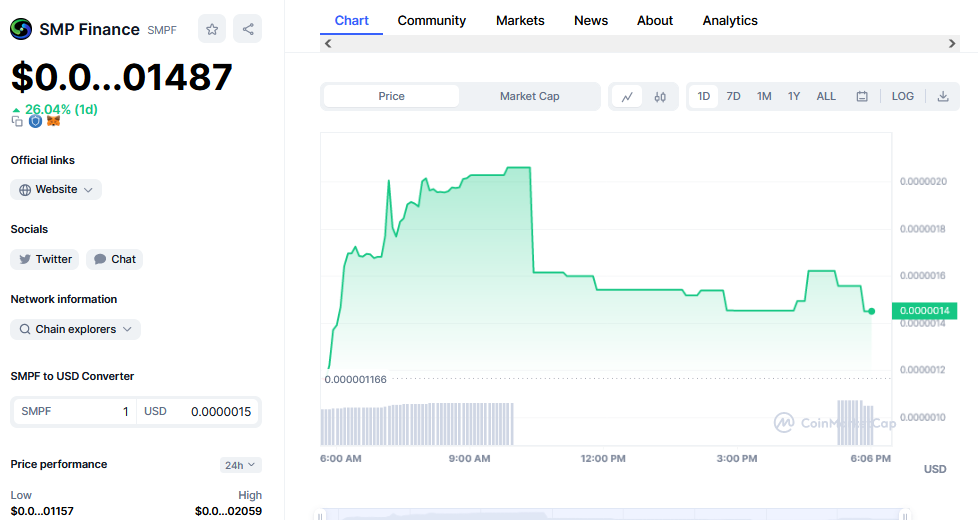Edit the SMPF amount field
Viewport: 978px width, 520px height.
click(x=75, y=412)
